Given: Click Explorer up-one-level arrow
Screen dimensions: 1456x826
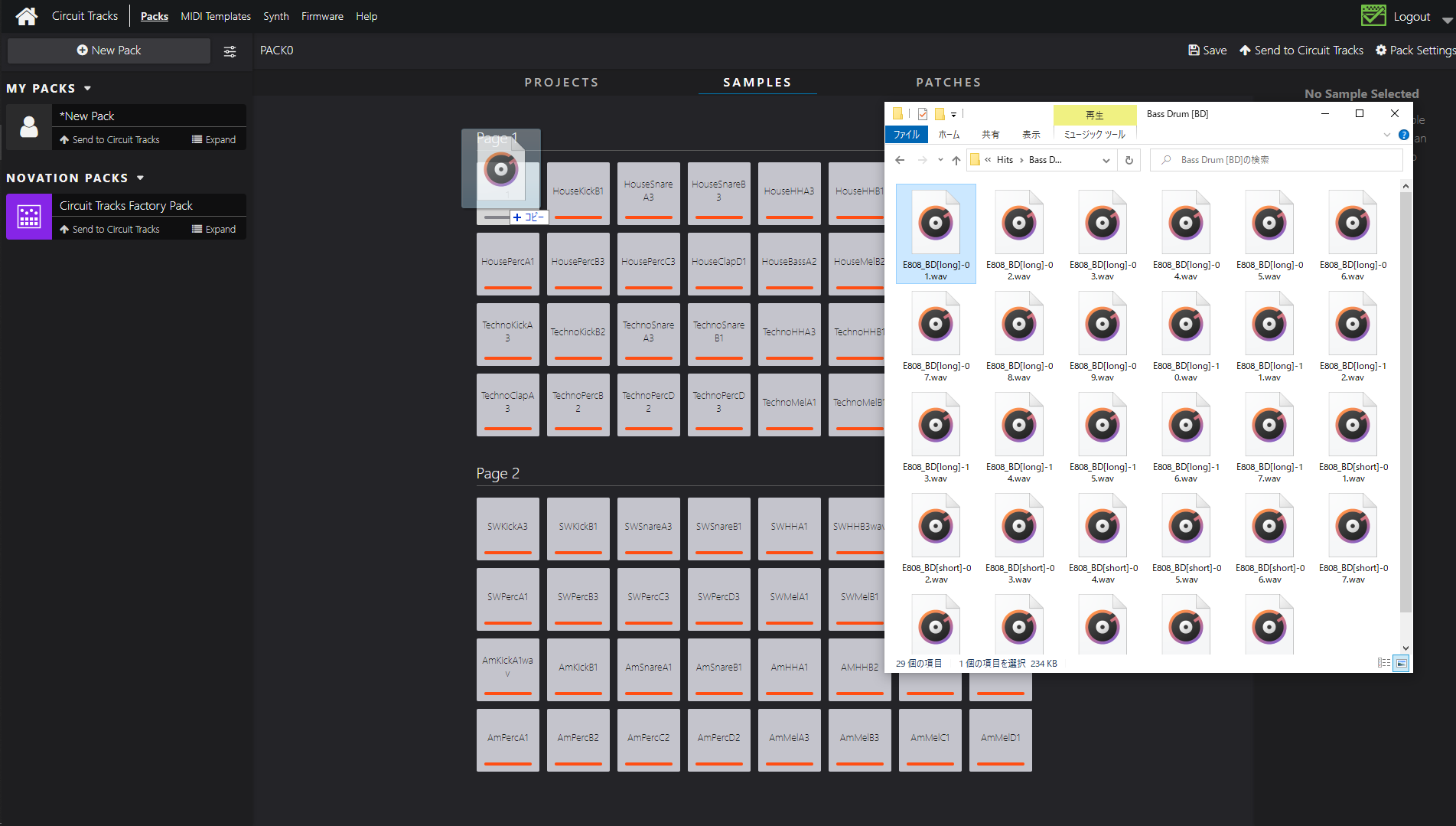Looking at the screenshot, I should (956, 160).
